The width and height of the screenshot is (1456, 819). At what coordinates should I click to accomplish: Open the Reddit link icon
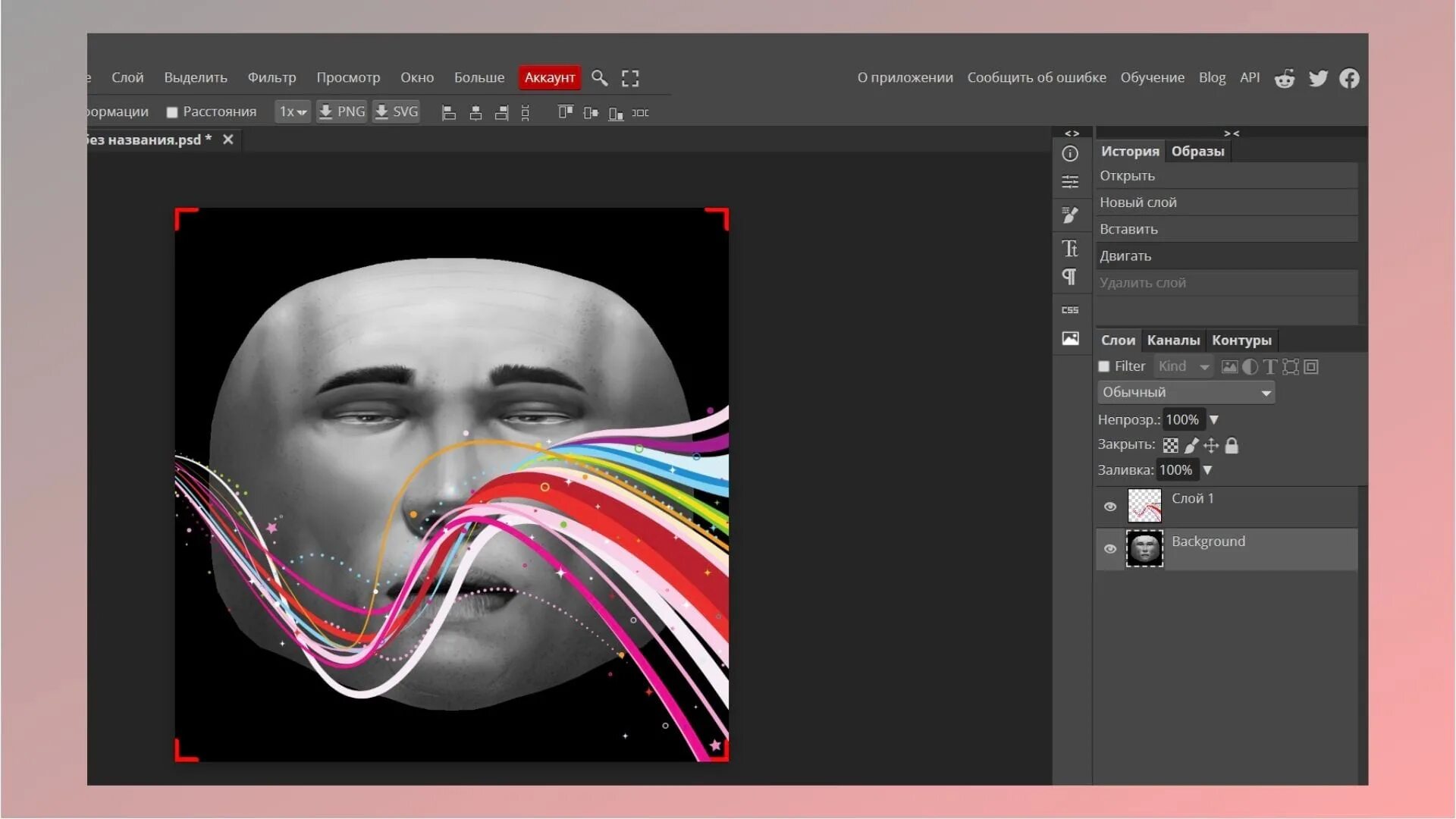click(1285, 78)
